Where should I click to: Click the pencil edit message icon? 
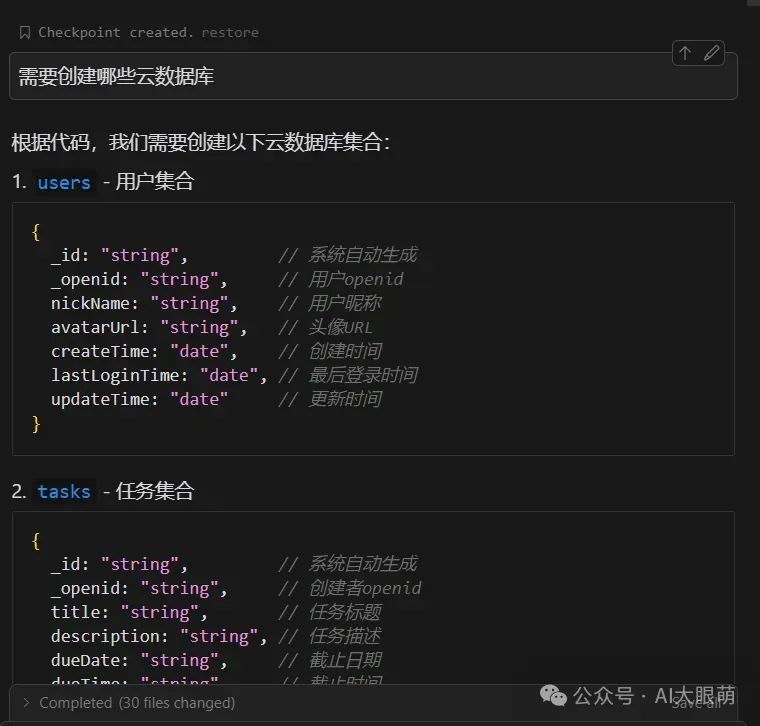tap(711, 54)
